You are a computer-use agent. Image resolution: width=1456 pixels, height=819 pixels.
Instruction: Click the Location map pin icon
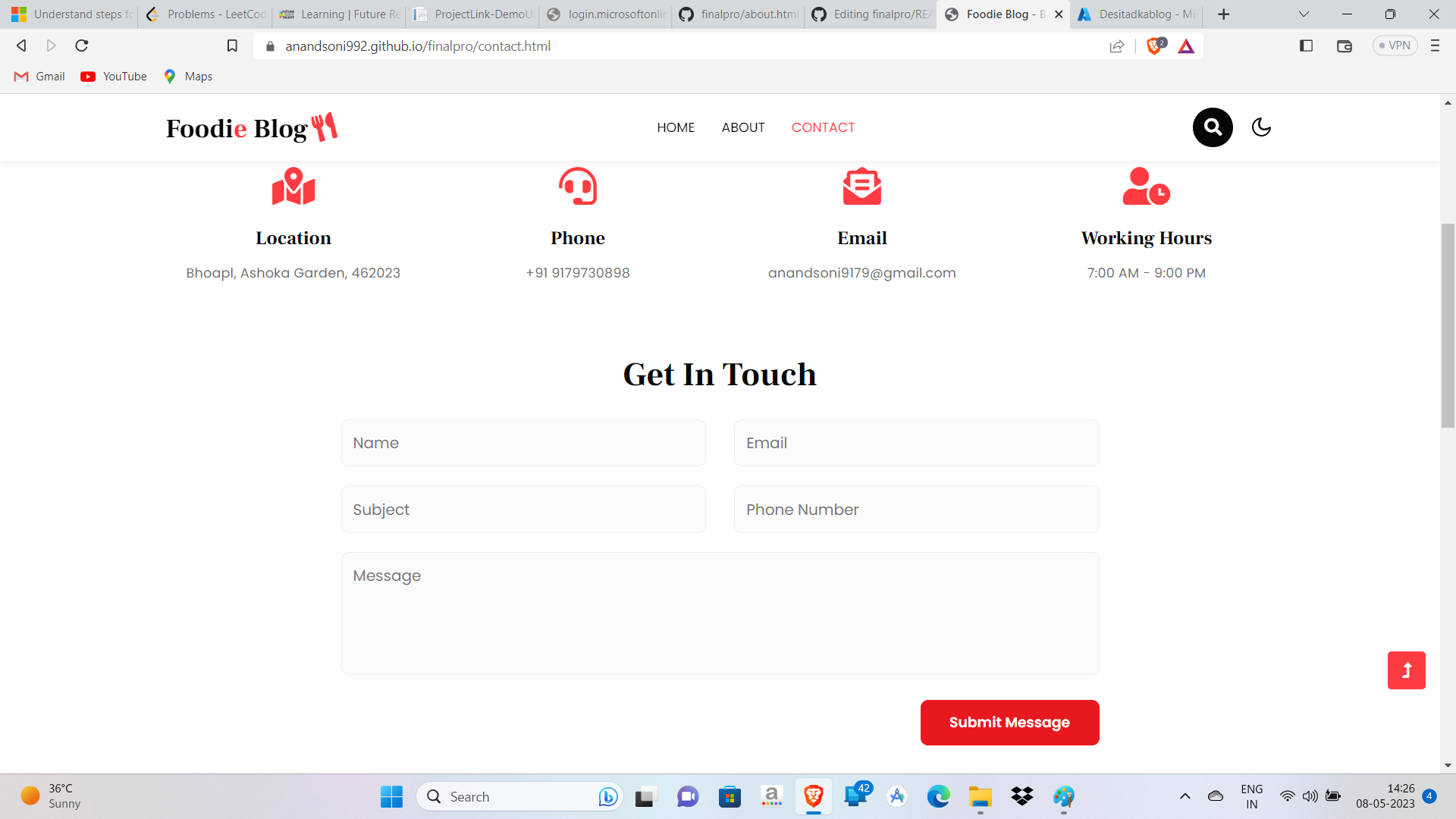tap(293, 186)
